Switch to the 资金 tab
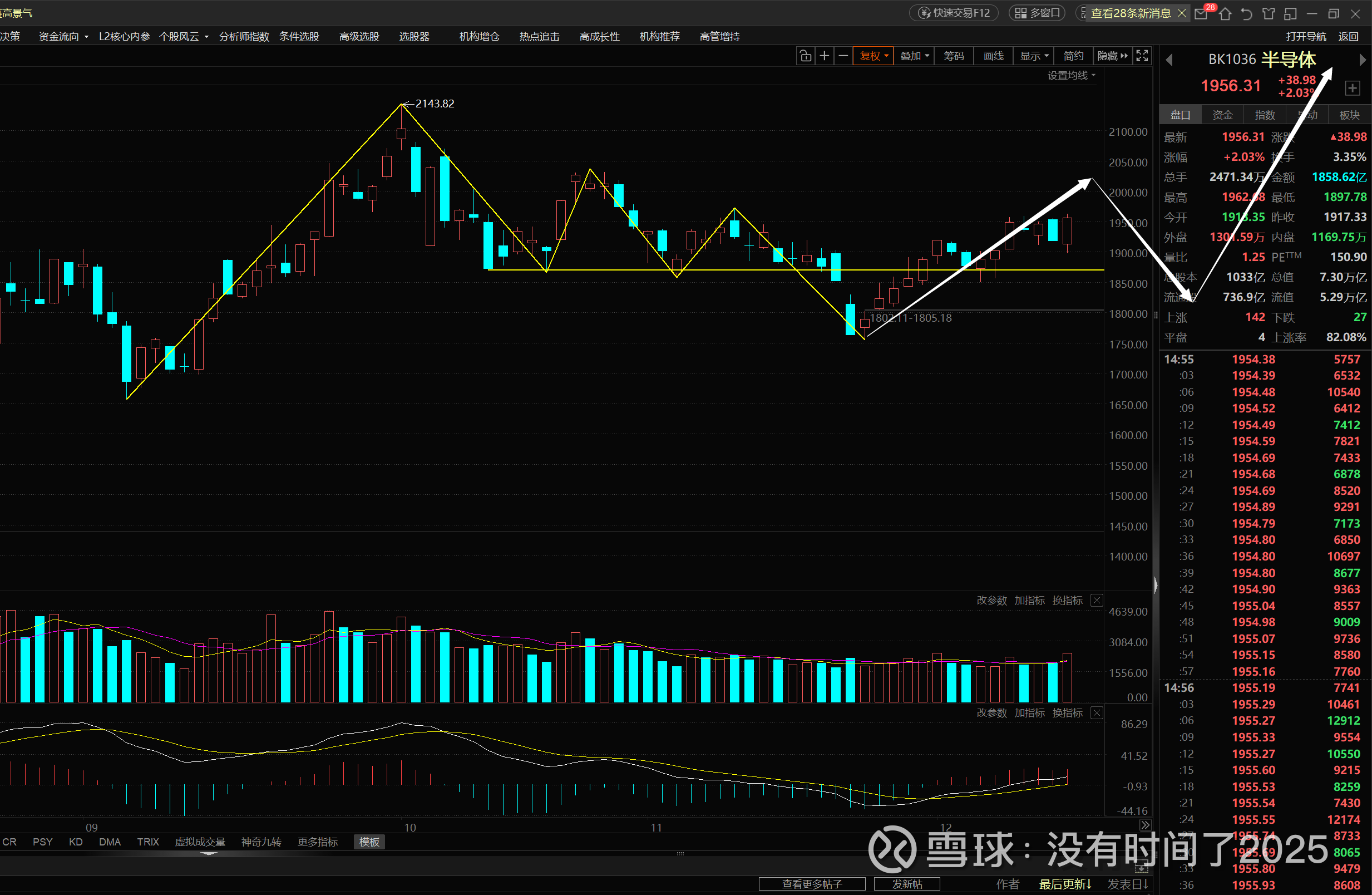This screenshot has width=1372, height=895. pos(1222,115)
